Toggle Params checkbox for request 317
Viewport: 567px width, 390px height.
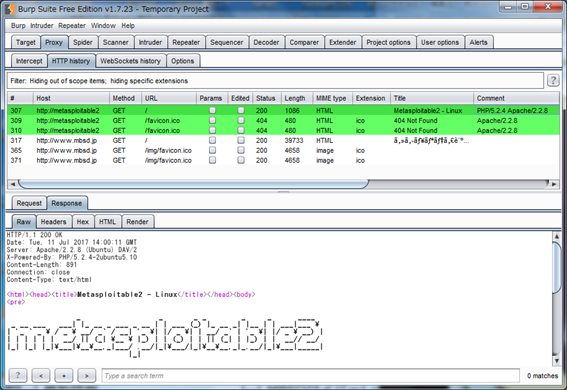pos(212,140)
